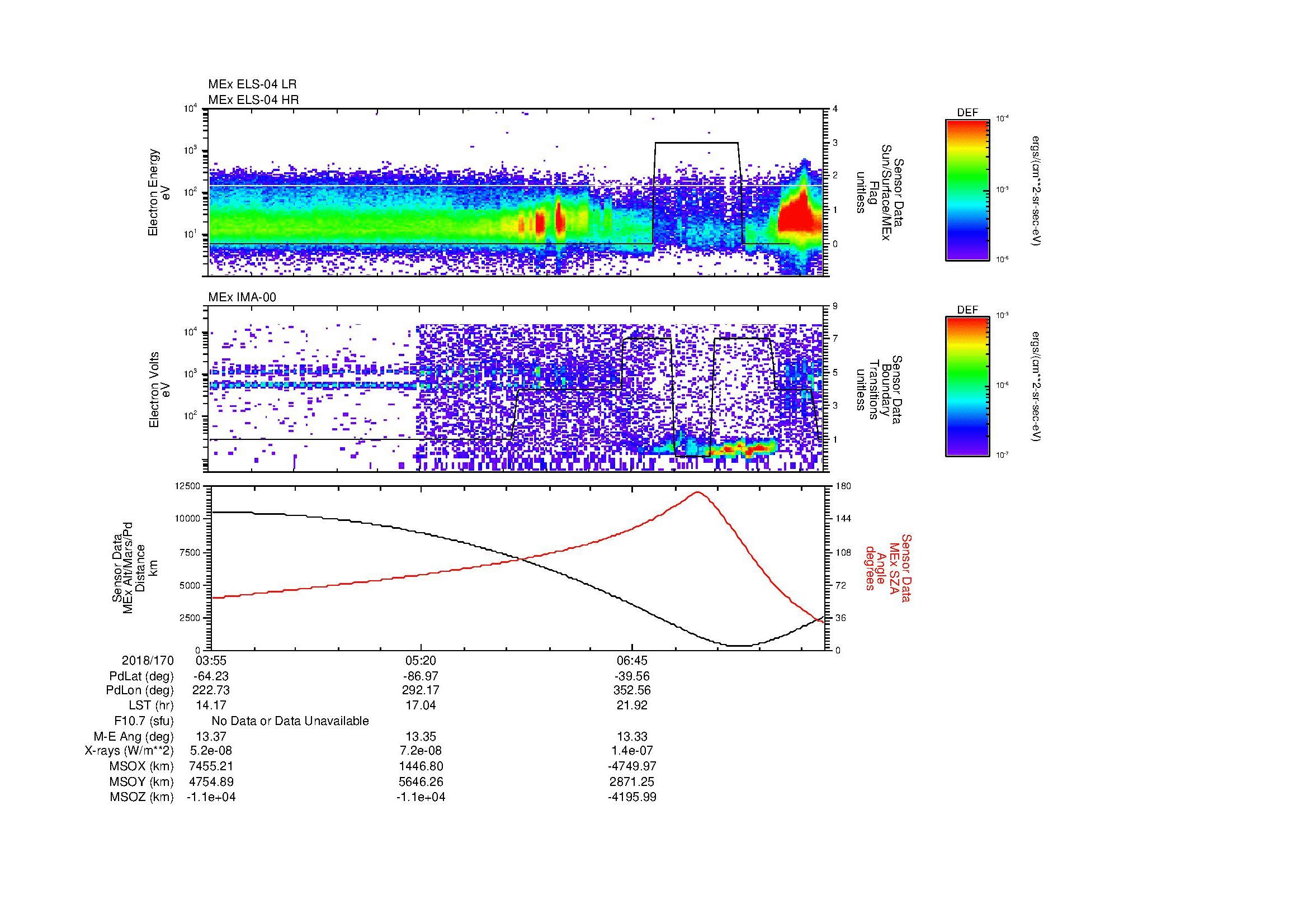The image size is (1308, 924).
Task: Click the lower DEF color bar
Action: click(967, 387)
